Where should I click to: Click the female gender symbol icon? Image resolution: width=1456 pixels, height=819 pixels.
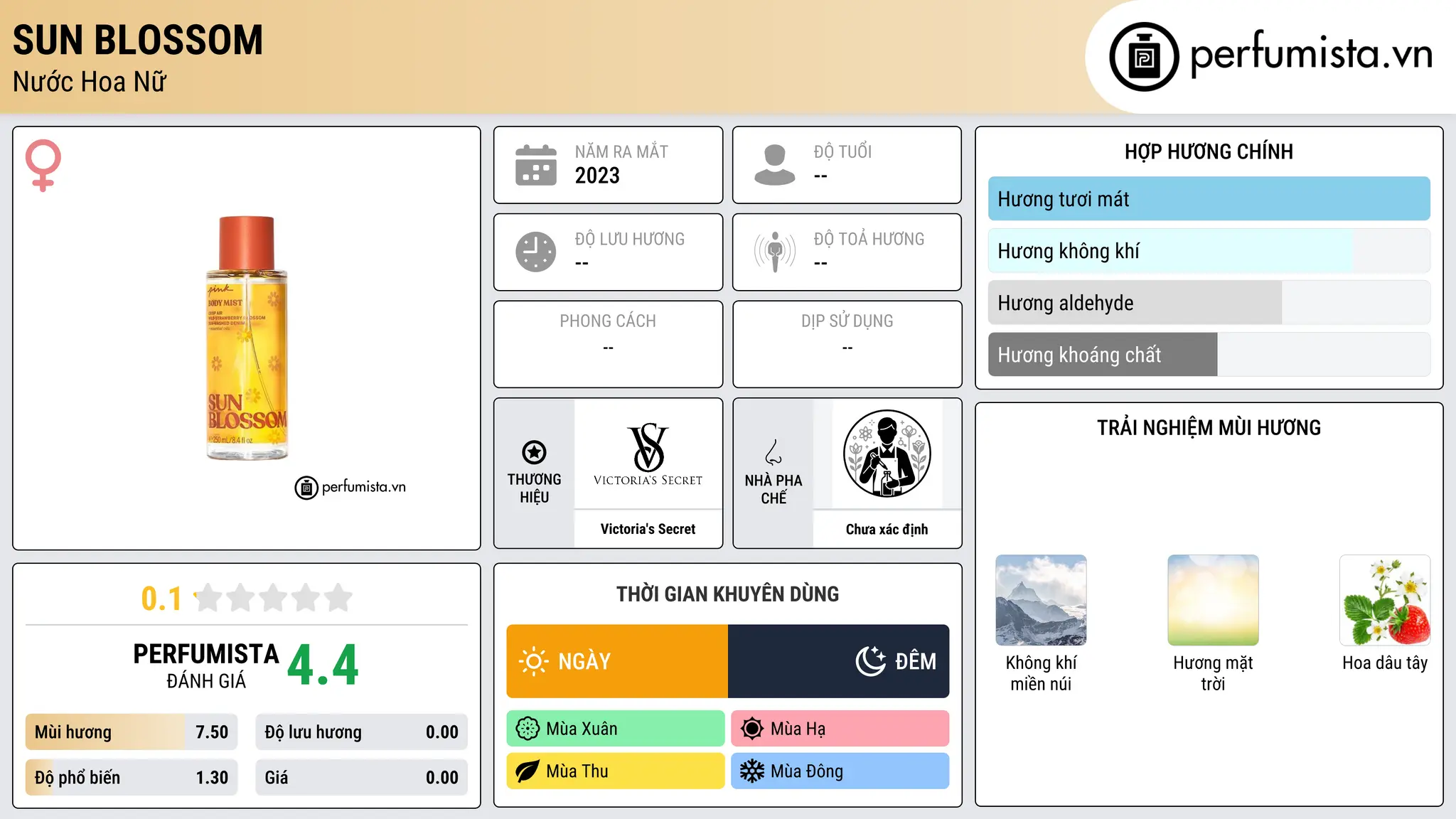[x=43, y=165]
